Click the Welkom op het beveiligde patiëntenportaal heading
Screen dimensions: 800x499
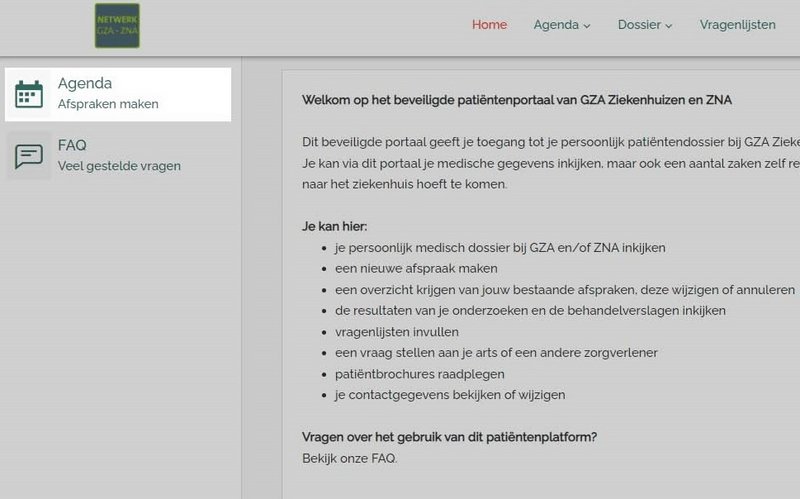[517, 100]
